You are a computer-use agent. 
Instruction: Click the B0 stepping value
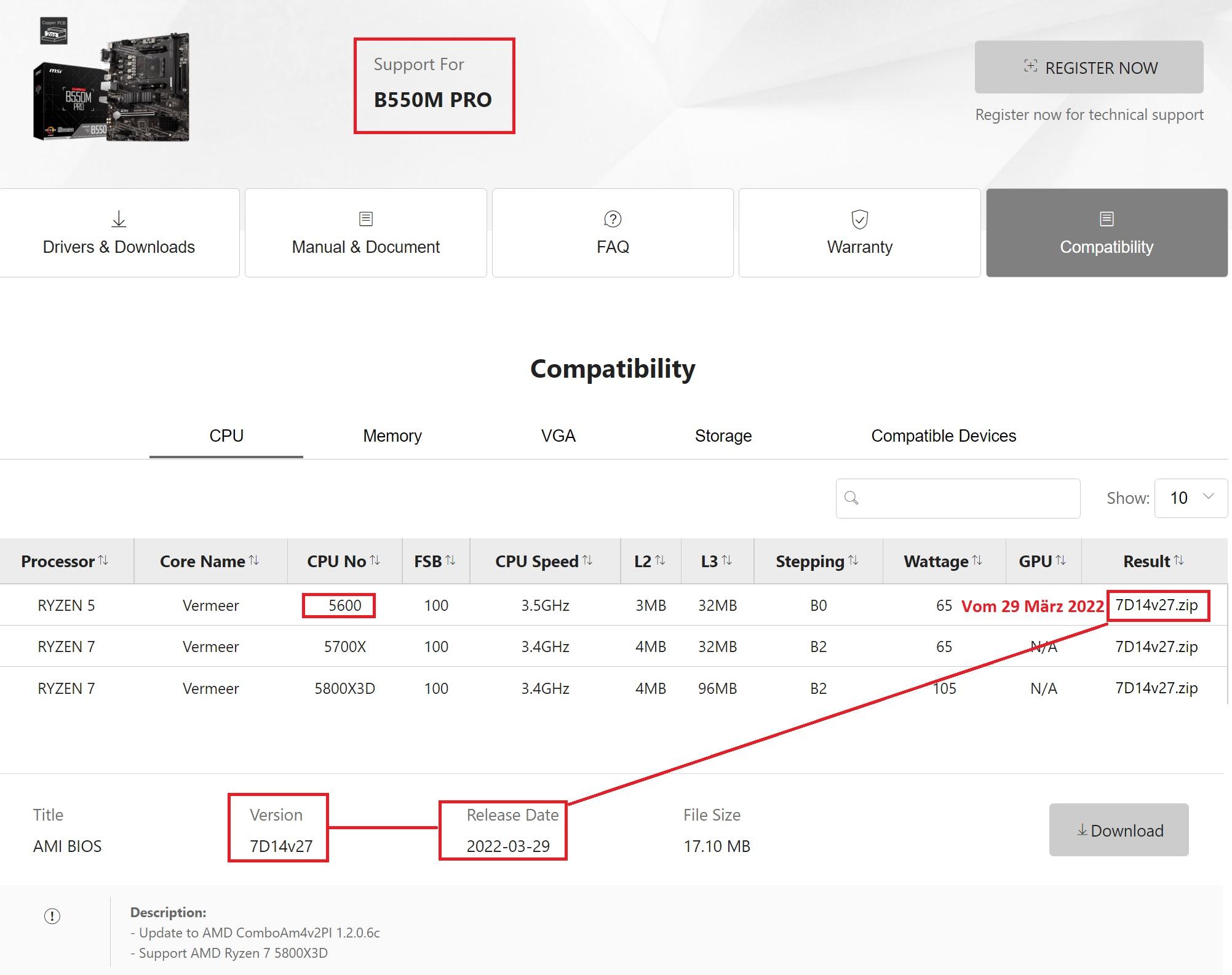click(818, 605)
